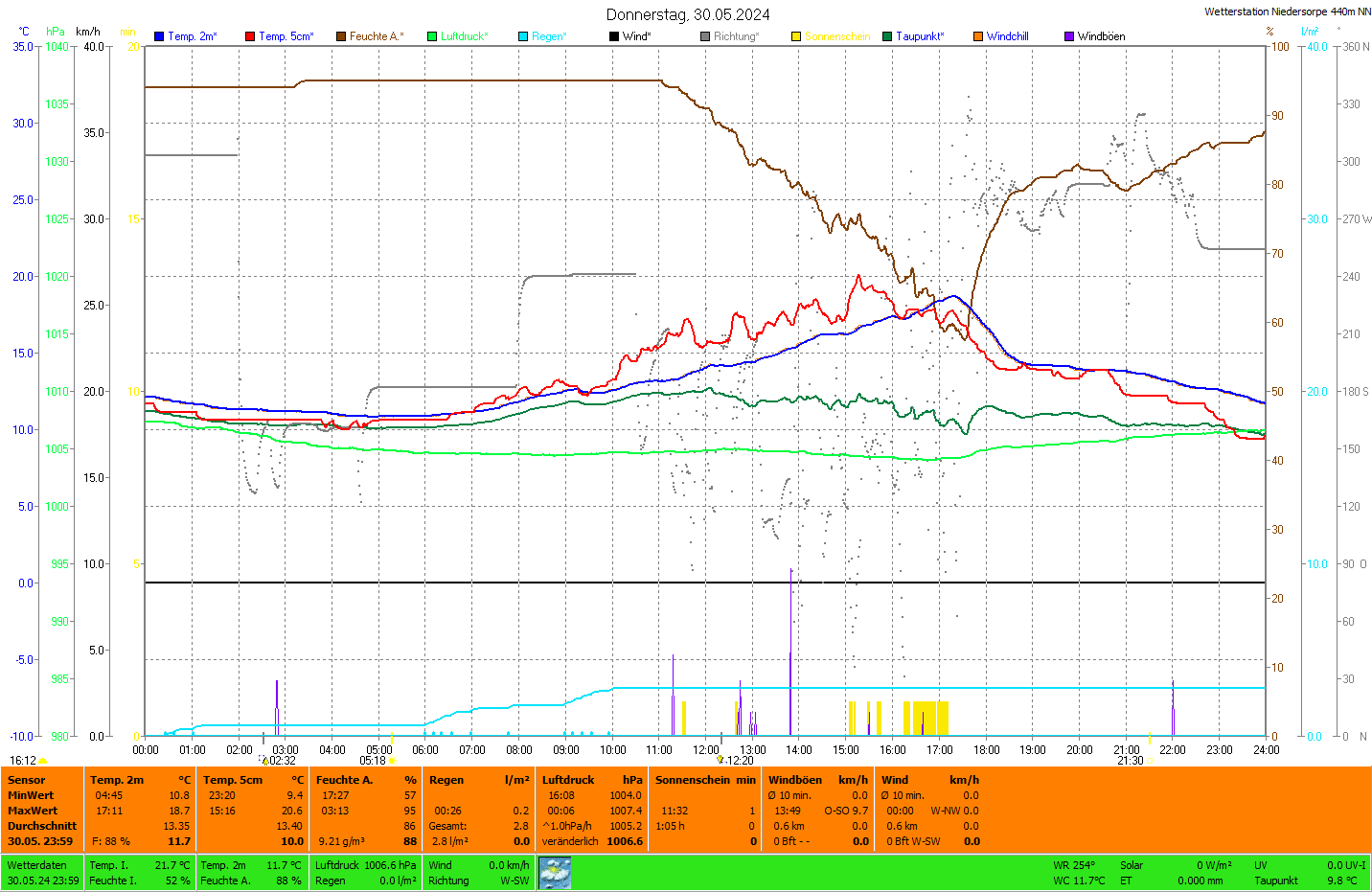Toggle the gray Richtung legend box

pyautogui.click(x=705, y=36)
